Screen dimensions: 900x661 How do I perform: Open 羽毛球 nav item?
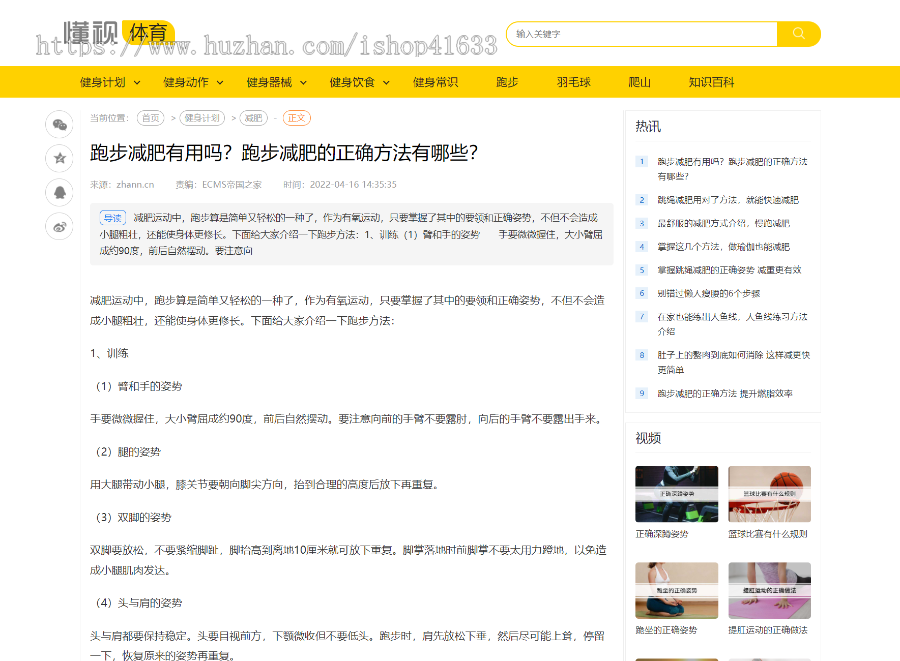[x=573, y=82]
